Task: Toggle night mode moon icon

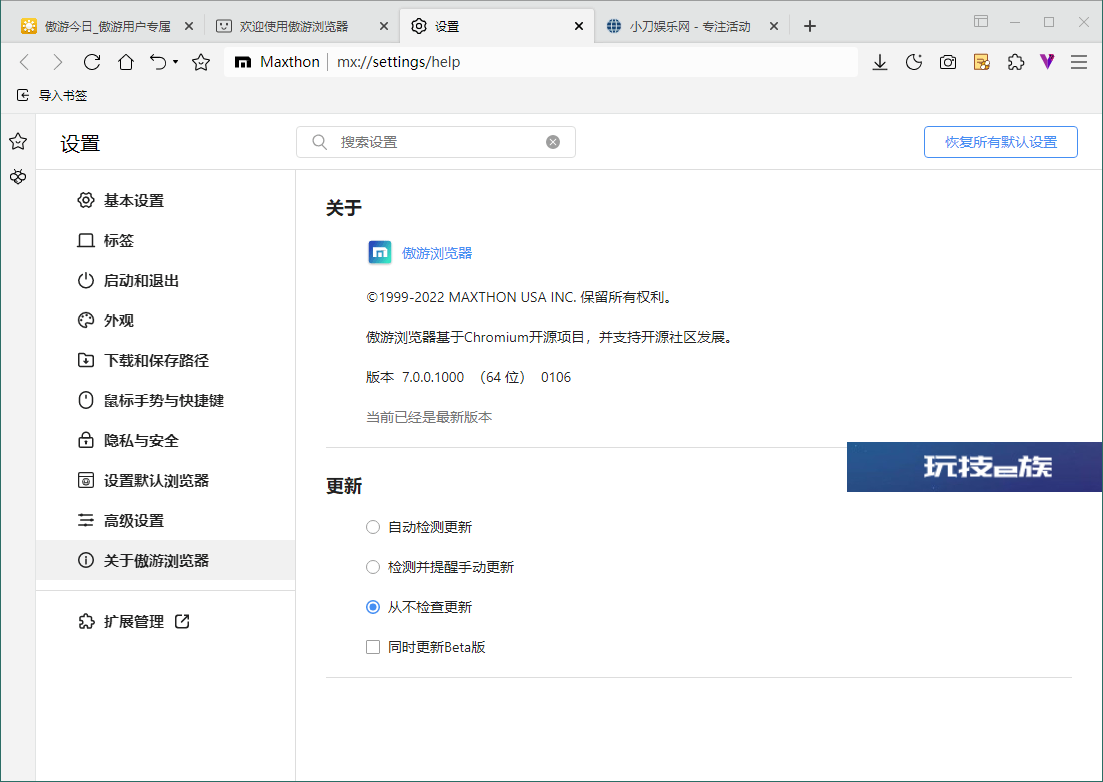Action: click(914, 63)
